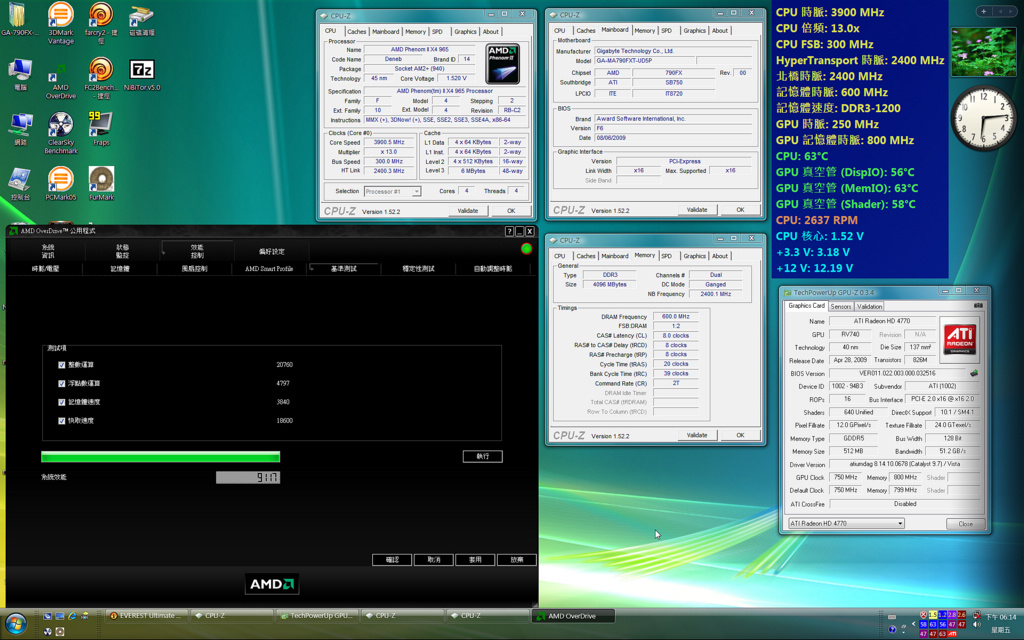Viewport: 1024px width, 640px height.
Task: Click the AMD OverDrive help question-mark button
Action: click(509, 231)
